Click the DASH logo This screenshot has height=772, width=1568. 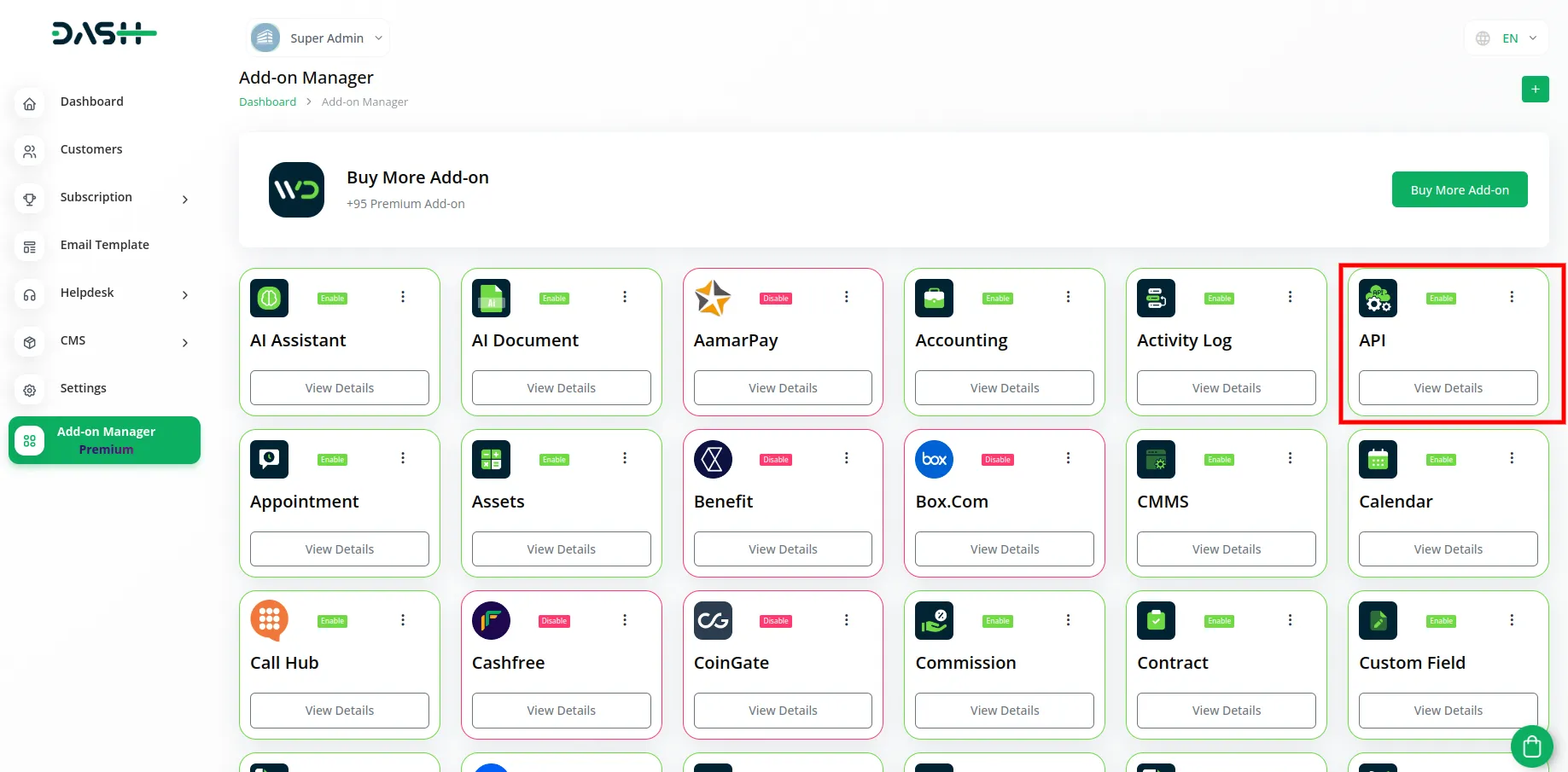point(104,33)
